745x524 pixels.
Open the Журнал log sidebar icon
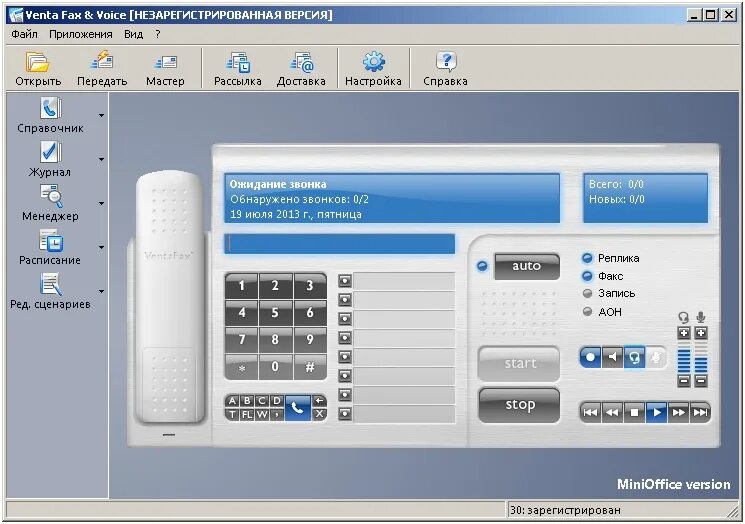(x=50, y=159)
